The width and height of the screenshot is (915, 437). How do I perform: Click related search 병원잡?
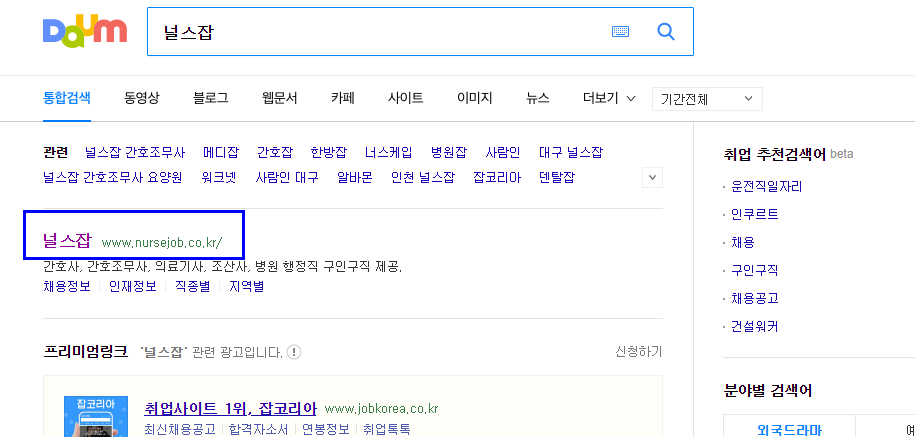point(449,153)
